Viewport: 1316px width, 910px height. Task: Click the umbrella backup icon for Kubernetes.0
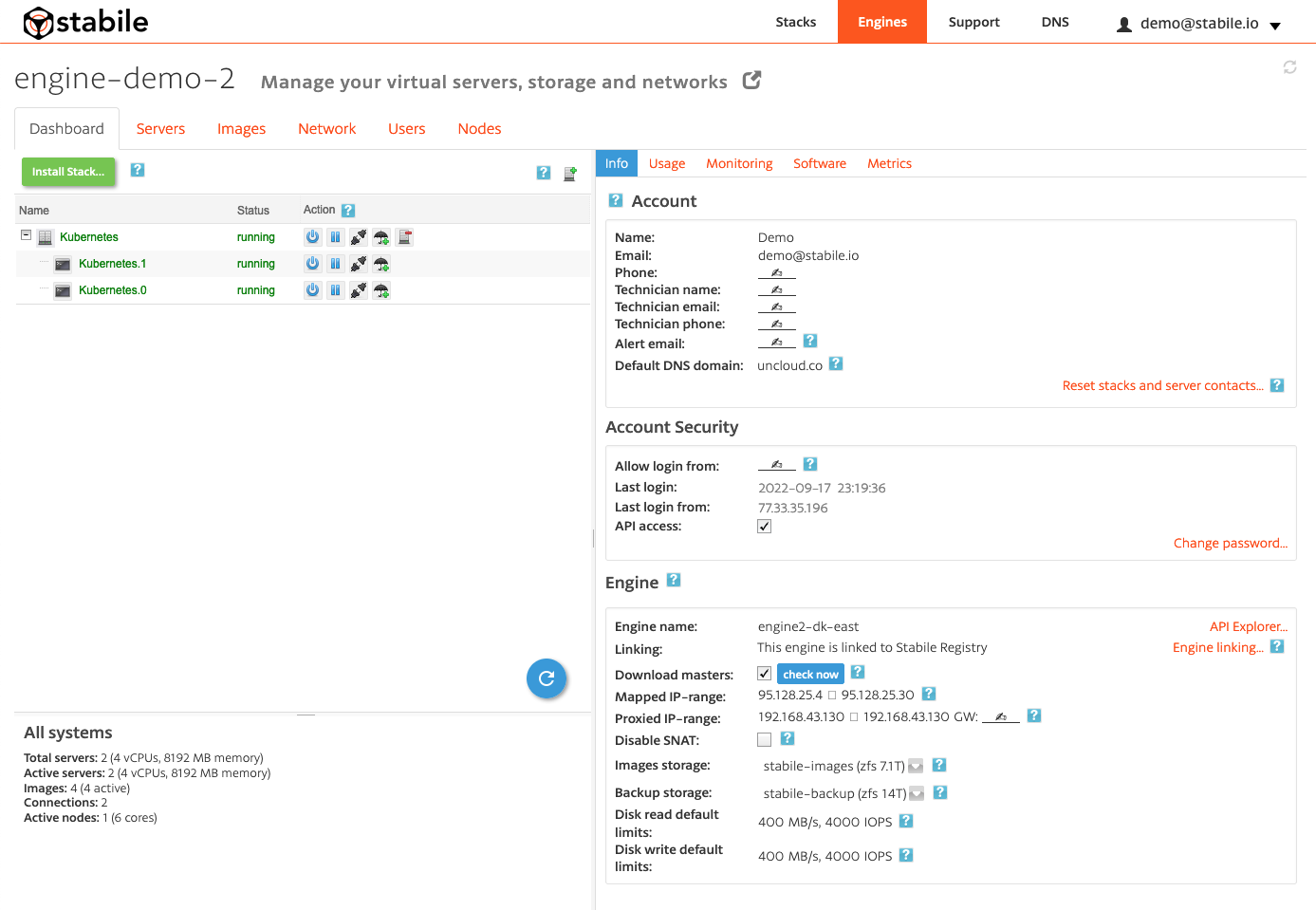click(x=381, y=290)
